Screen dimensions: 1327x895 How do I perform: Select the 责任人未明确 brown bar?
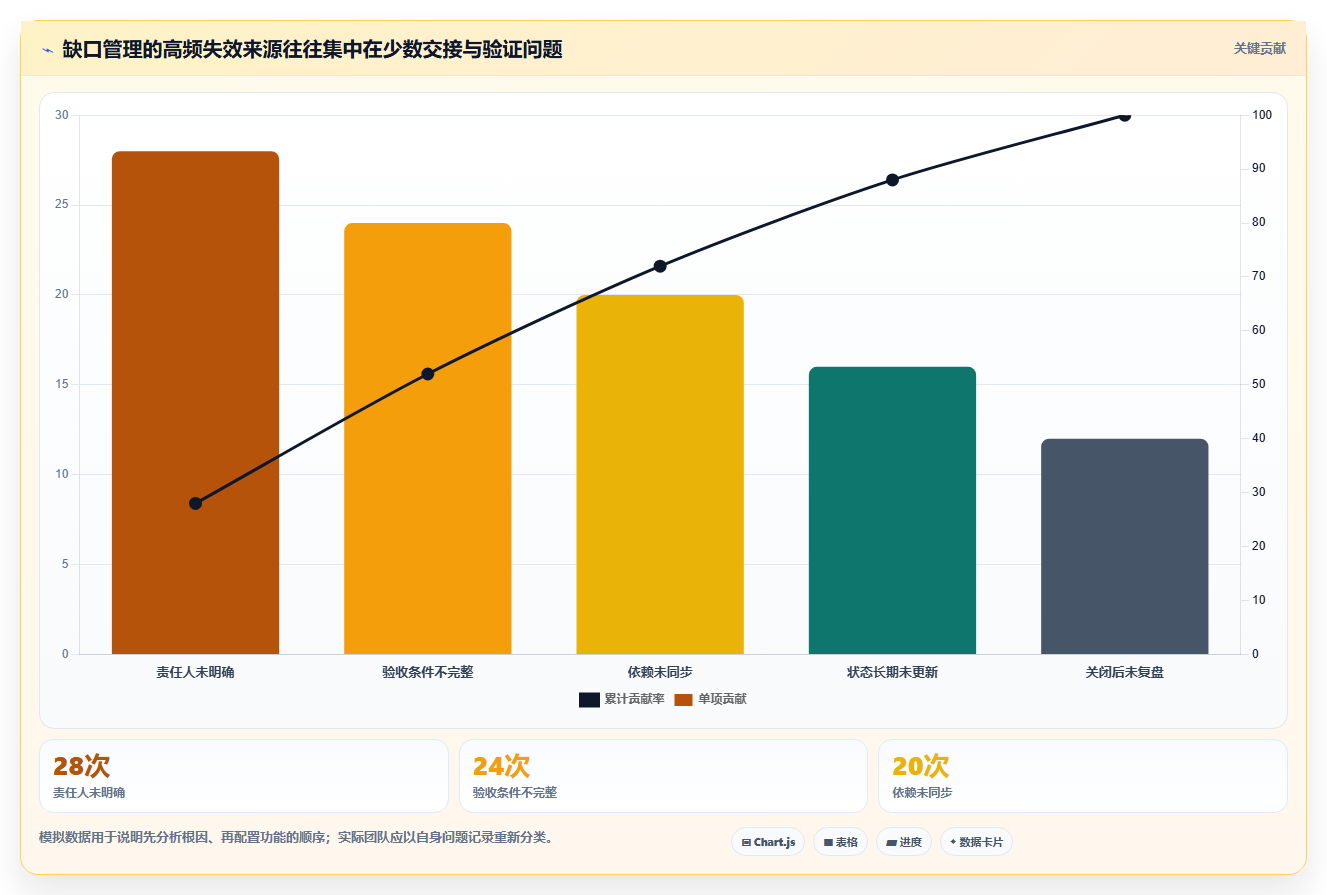(x=195, y=403)
